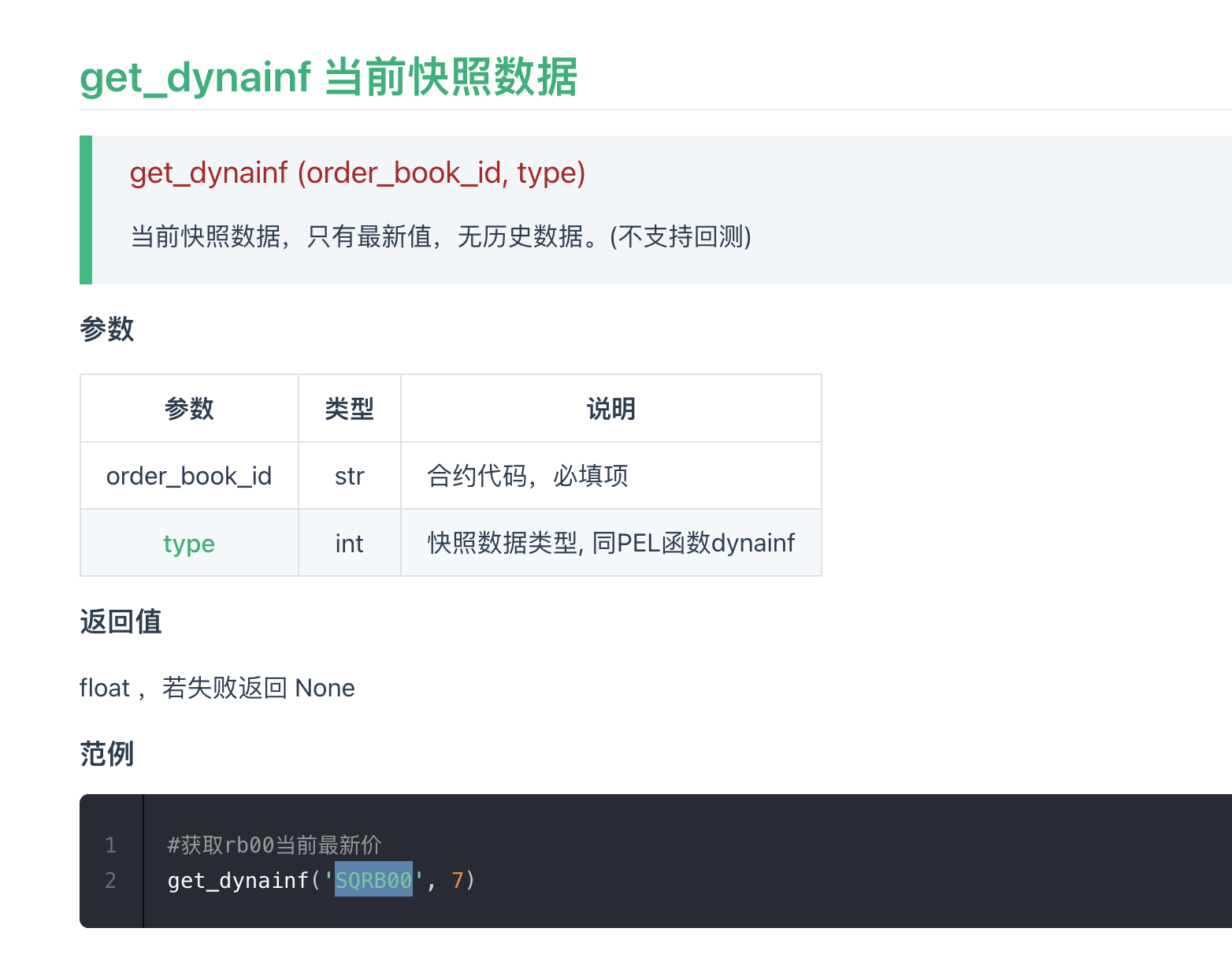Click the "int" type cell
The image size is (1232, 958).
point(350,544)
